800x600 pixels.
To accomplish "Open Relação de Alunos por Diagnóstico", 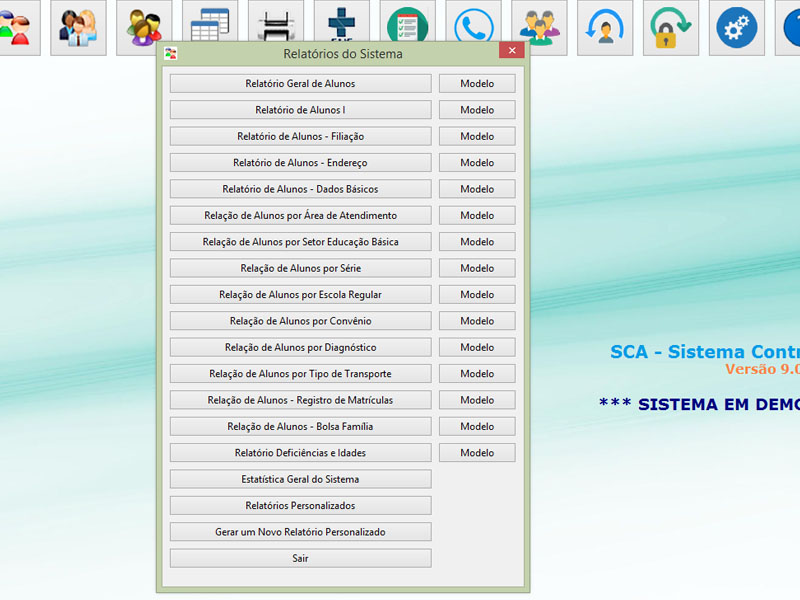I will coord(300,347).
